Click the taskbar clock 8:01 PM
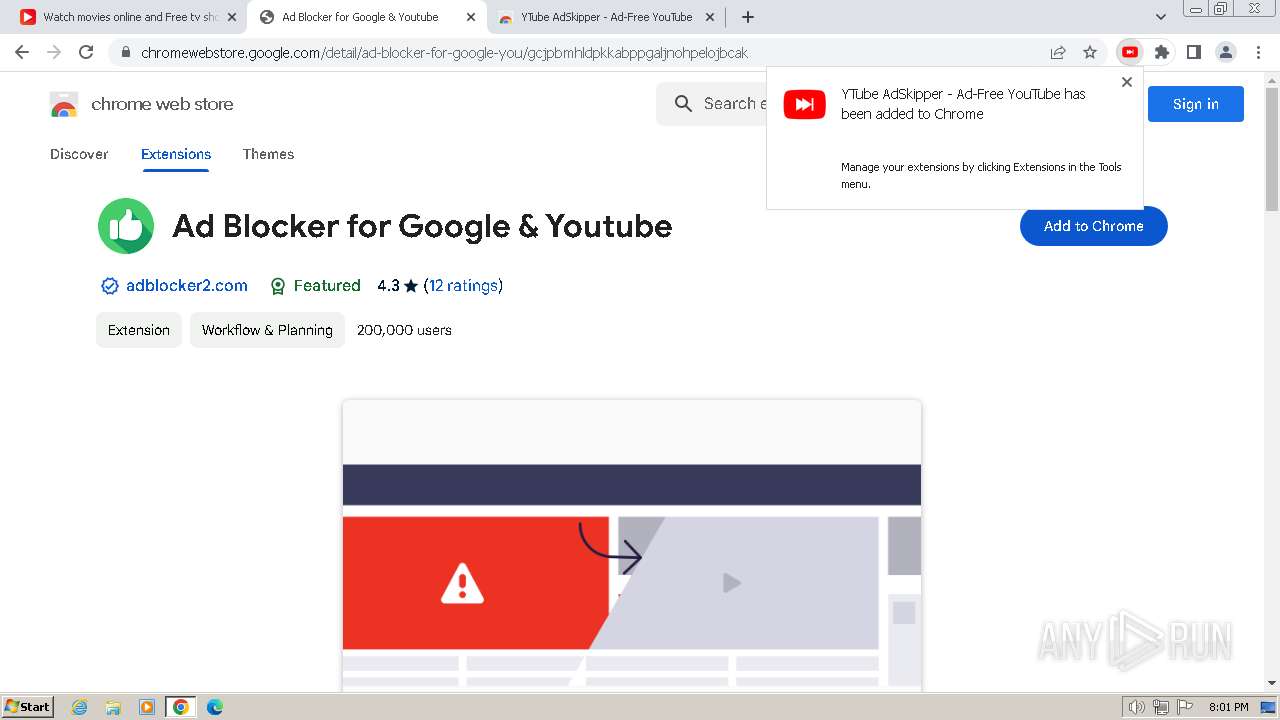The height and width of the screenshot is (720, 1280). click(x=1228, y=707)
